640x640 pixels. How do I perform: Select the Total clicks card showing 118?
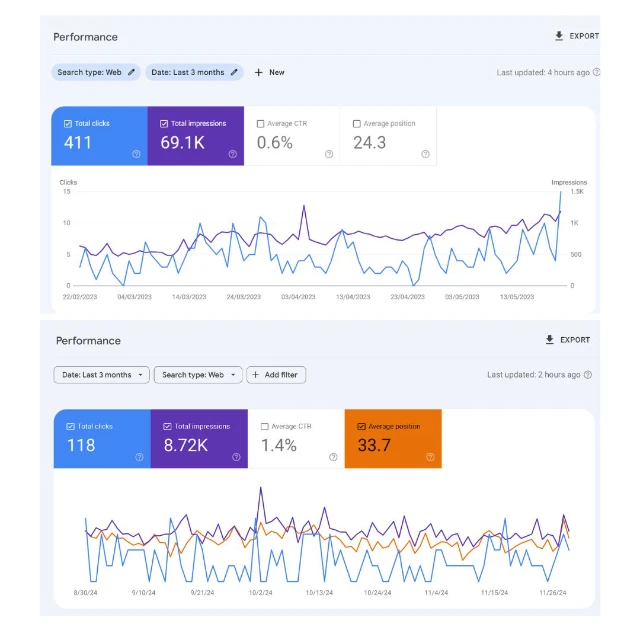pos(101,439)
